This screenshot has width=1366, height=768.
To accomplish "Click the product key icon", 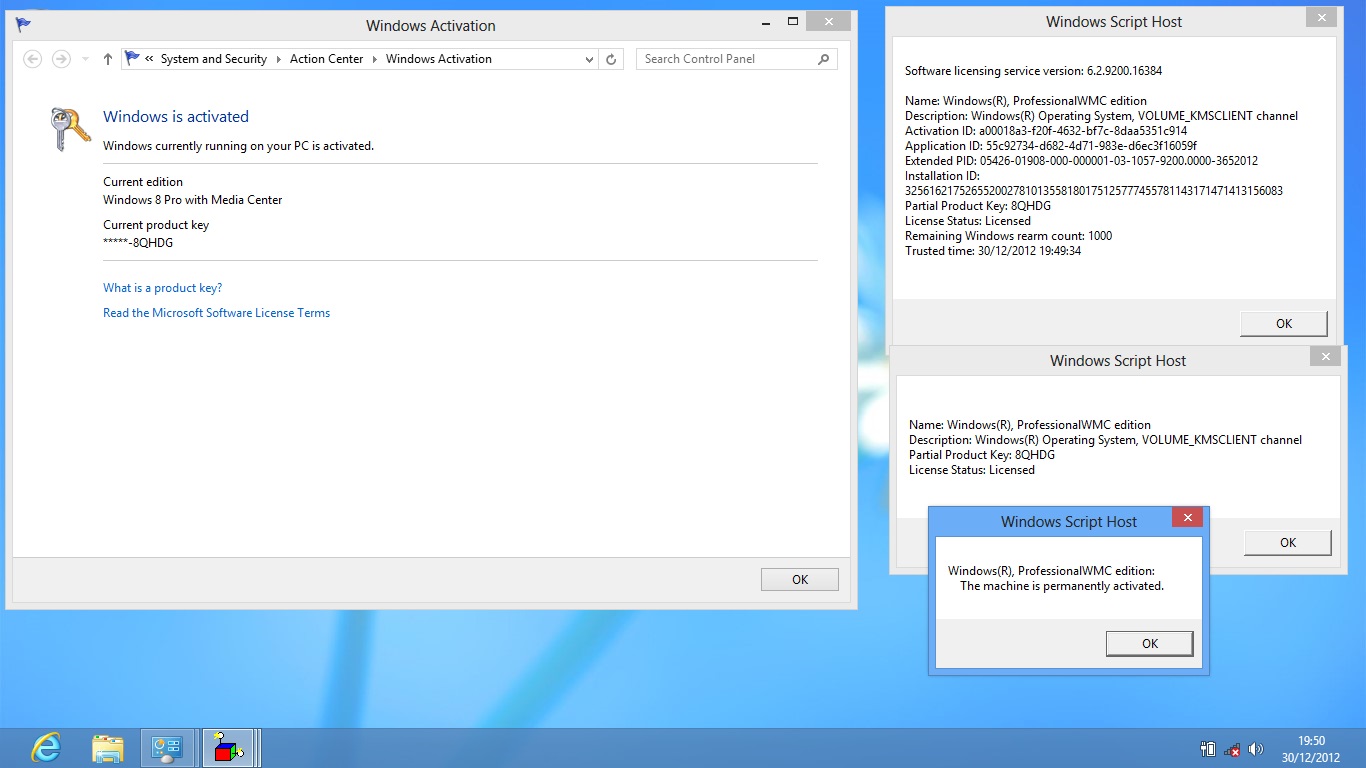I will click(x=69, y=129).
